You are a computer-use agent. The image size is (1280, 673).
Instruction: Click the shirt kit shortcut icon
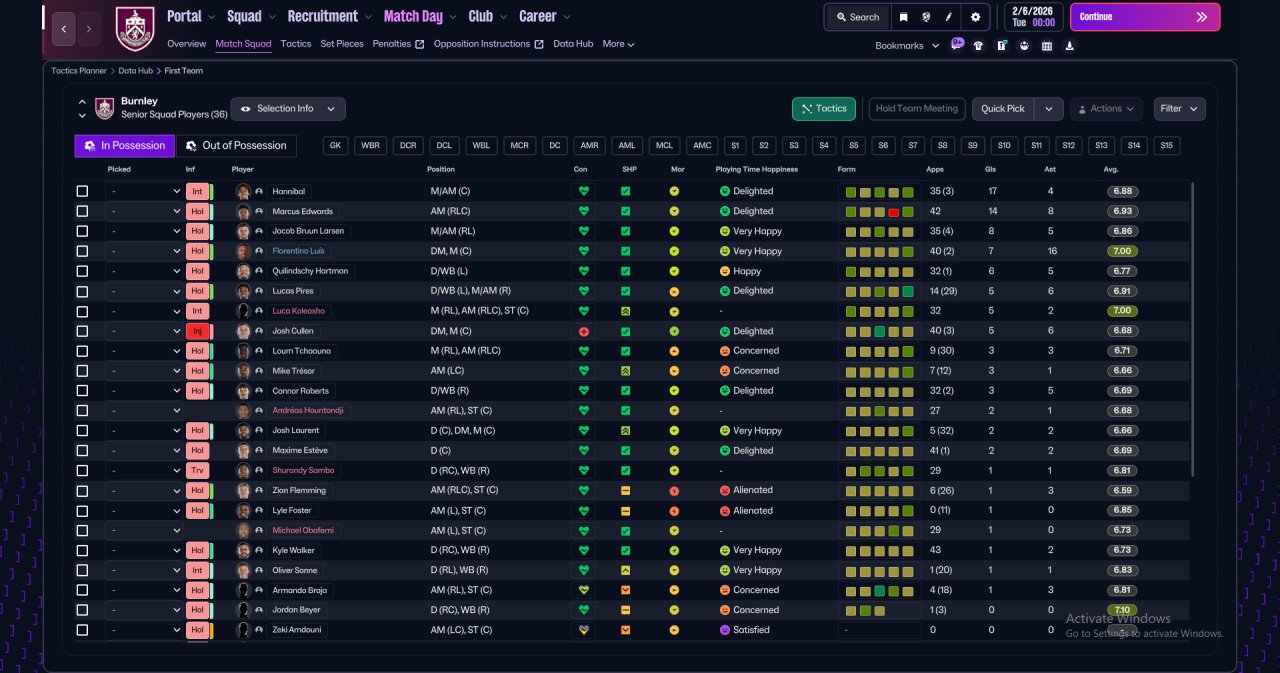point(978,45)
